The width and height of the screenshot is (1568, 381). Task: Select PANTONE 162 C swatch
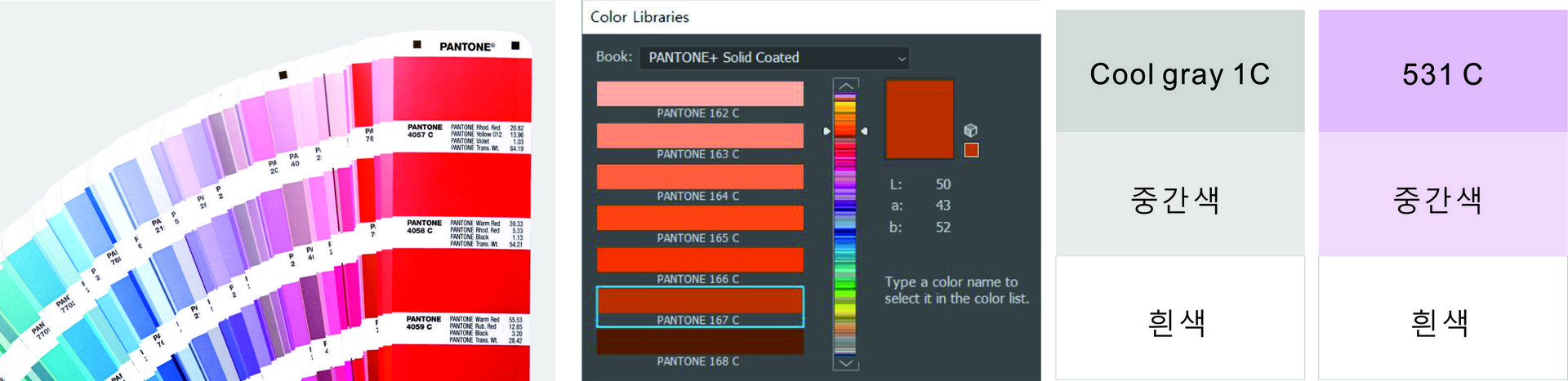pyautogui.click(x=700, y=94)
